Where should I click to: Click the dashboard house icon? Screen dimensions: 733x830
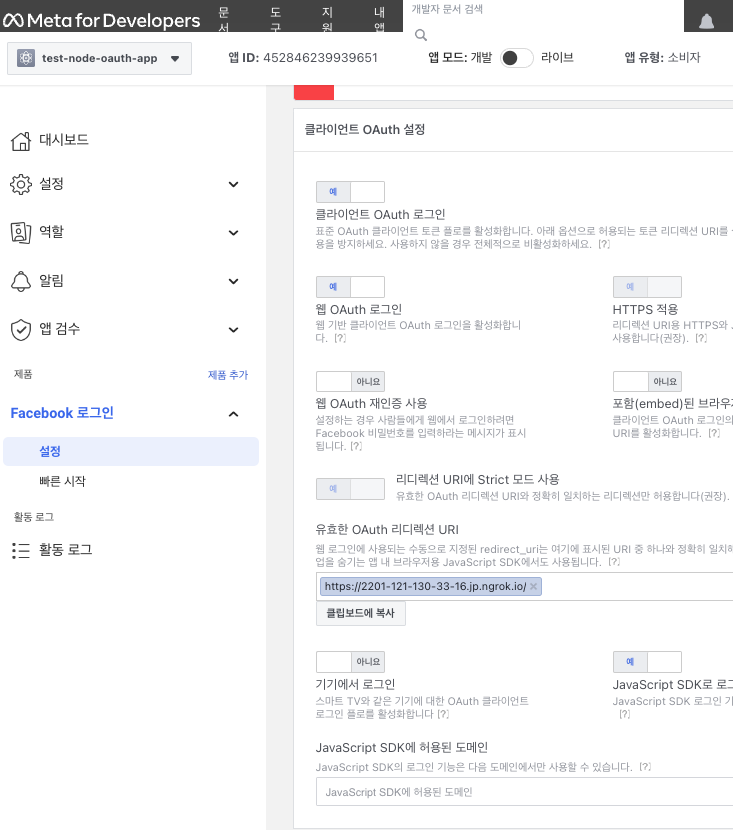[21, 141]
